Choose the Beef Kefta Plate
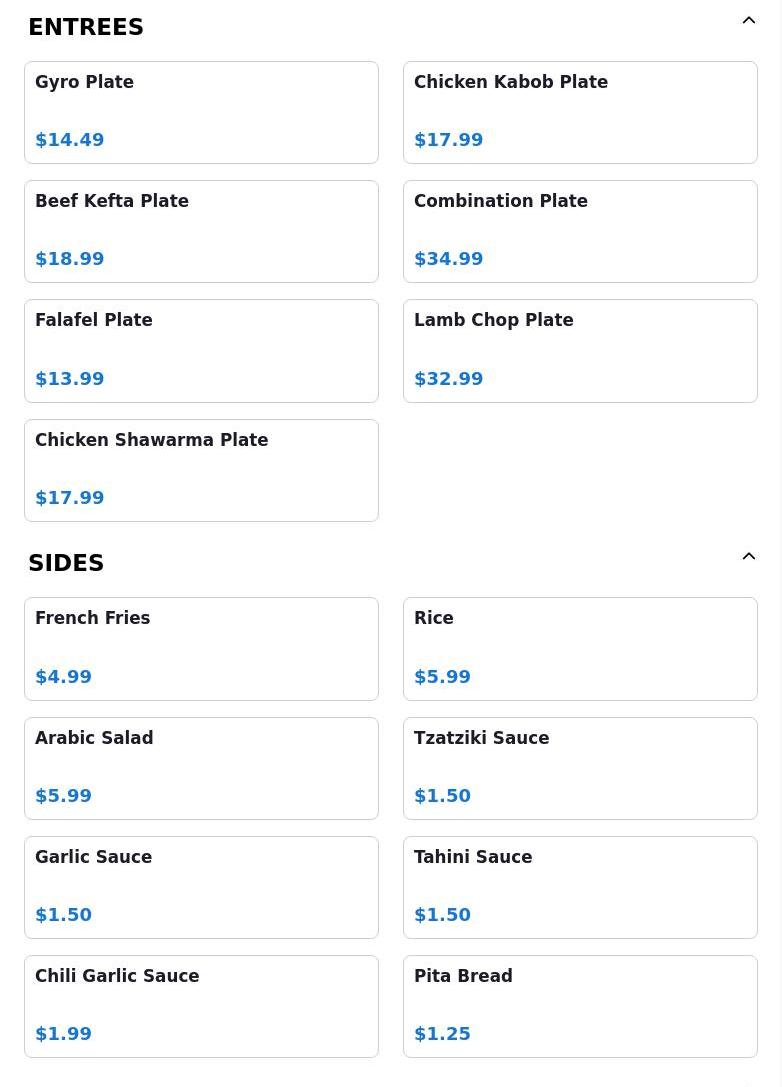The image size is (782, 1087). click(201, 232)
